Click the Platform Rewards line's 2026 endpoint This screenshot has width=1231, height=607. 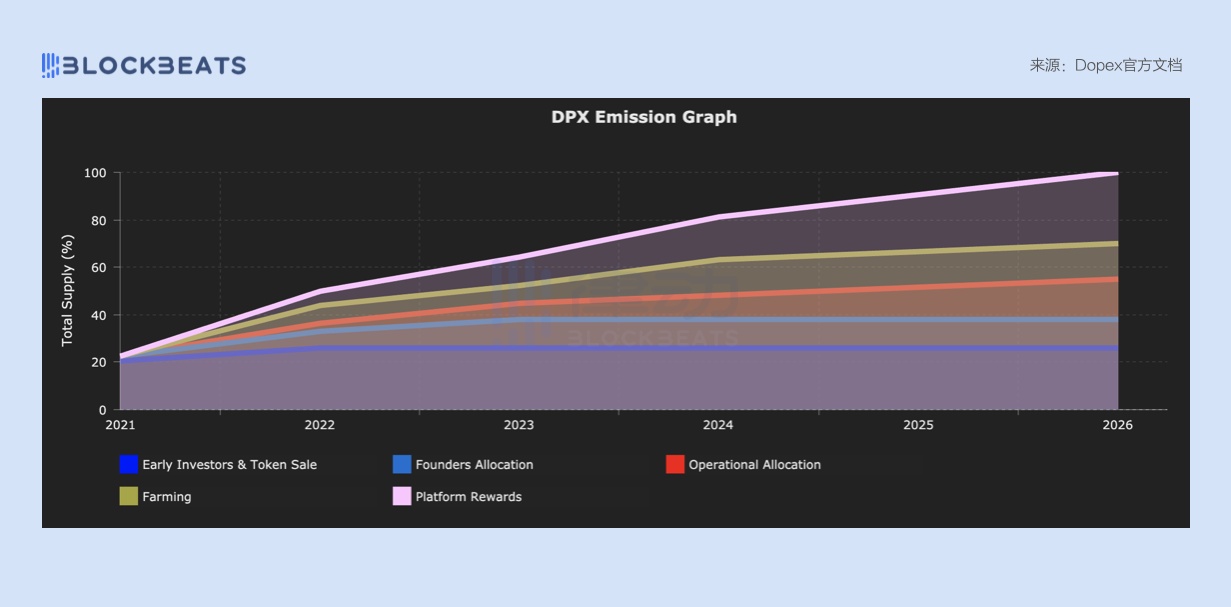(x=1117, y=173)
